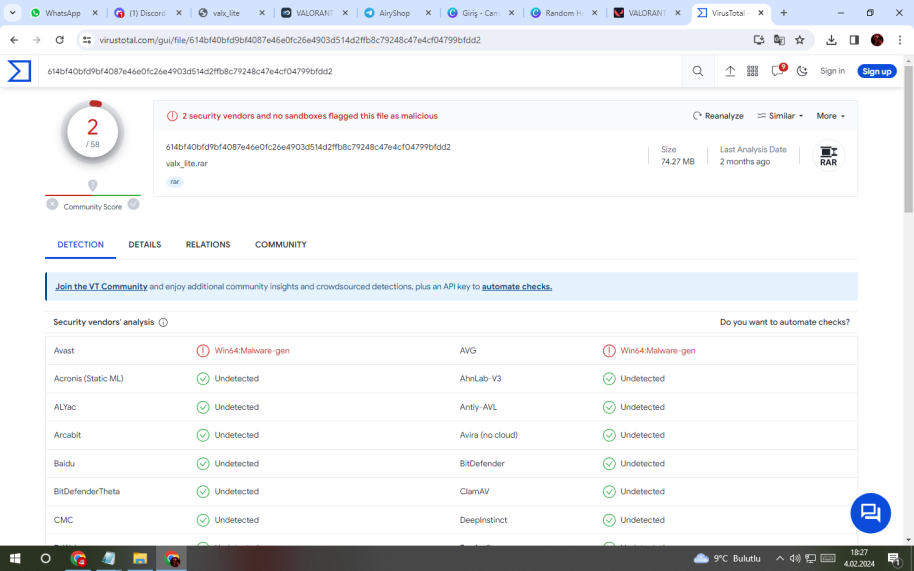Click AVG Win64:Malware-gen detection text

pyautogui.click(x=658, y=351)
